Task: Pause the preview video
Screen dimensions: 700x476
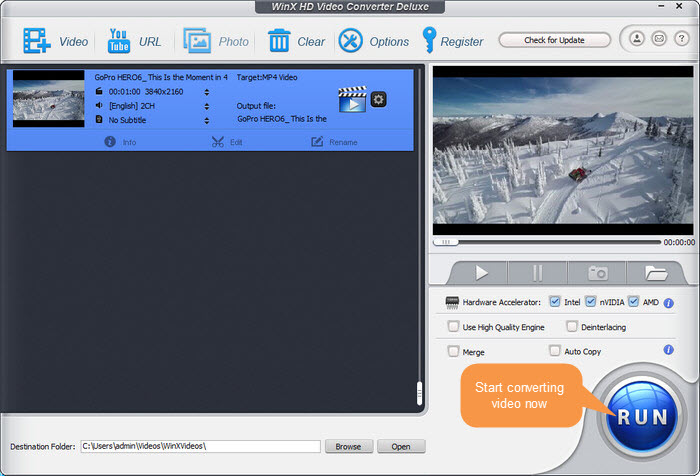Action: pyautogui.click(x=538, y=272)
